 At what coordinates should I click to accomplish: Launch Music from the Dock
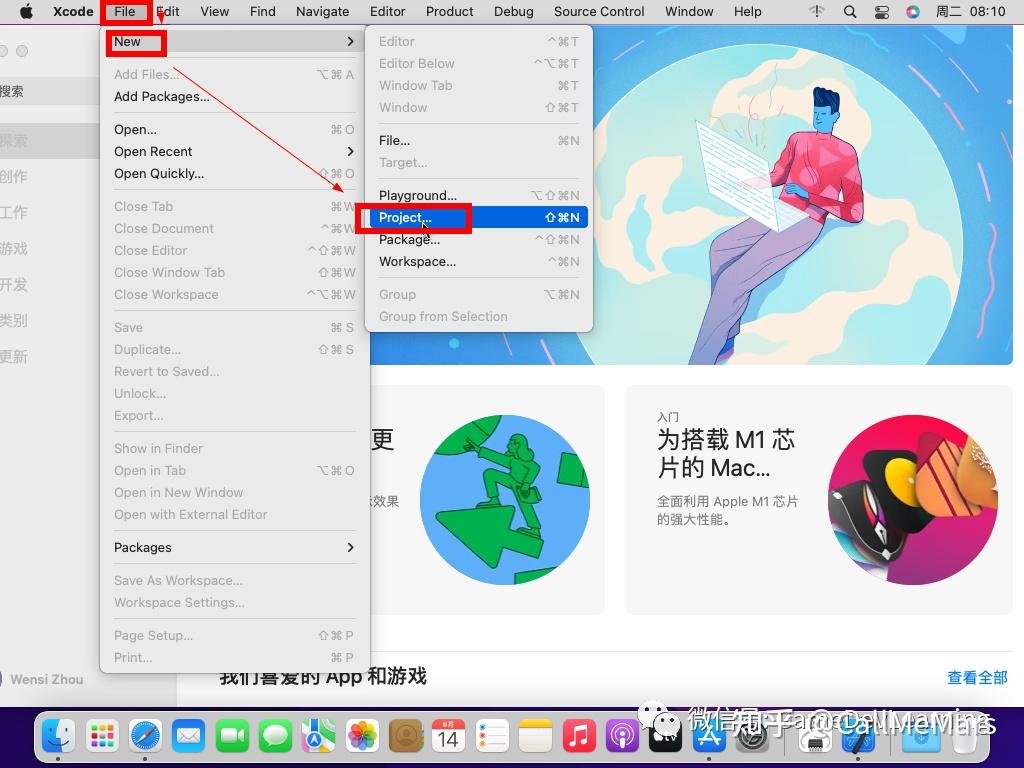pos(578,736)
